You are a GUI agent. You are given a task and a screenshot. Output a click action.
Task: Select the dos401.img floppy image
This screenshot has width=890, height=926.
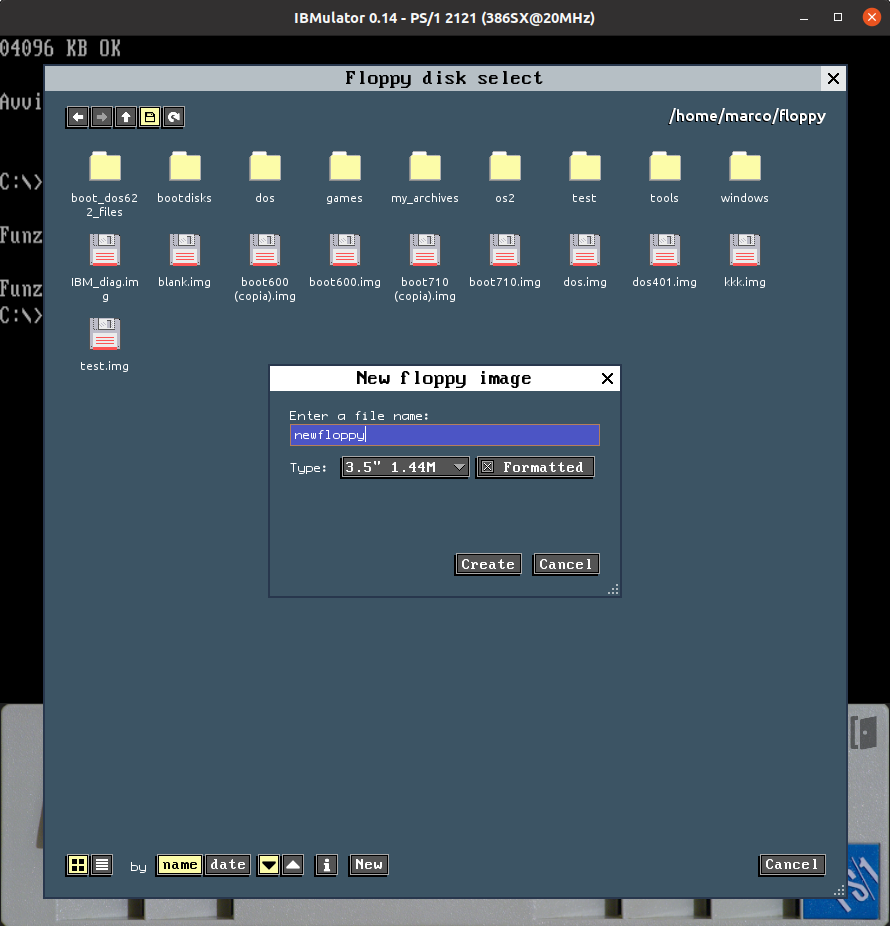point(665,261)
